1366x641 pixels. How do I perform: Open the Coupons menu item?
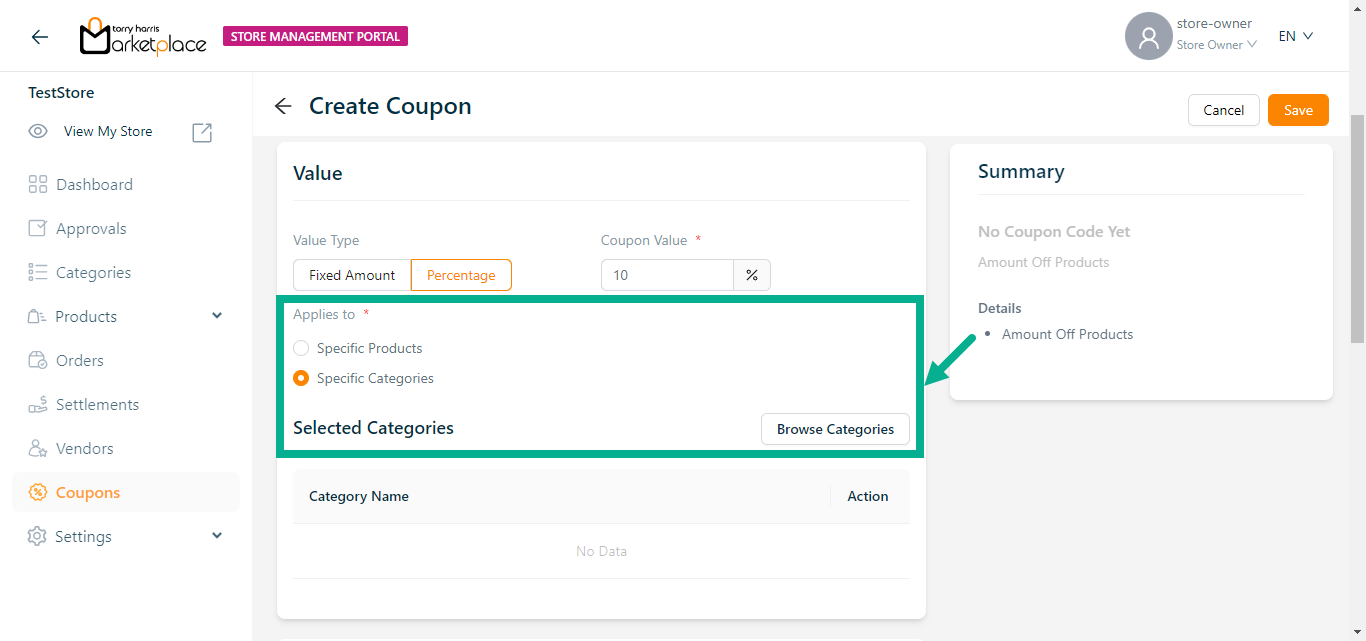(88, 492)
